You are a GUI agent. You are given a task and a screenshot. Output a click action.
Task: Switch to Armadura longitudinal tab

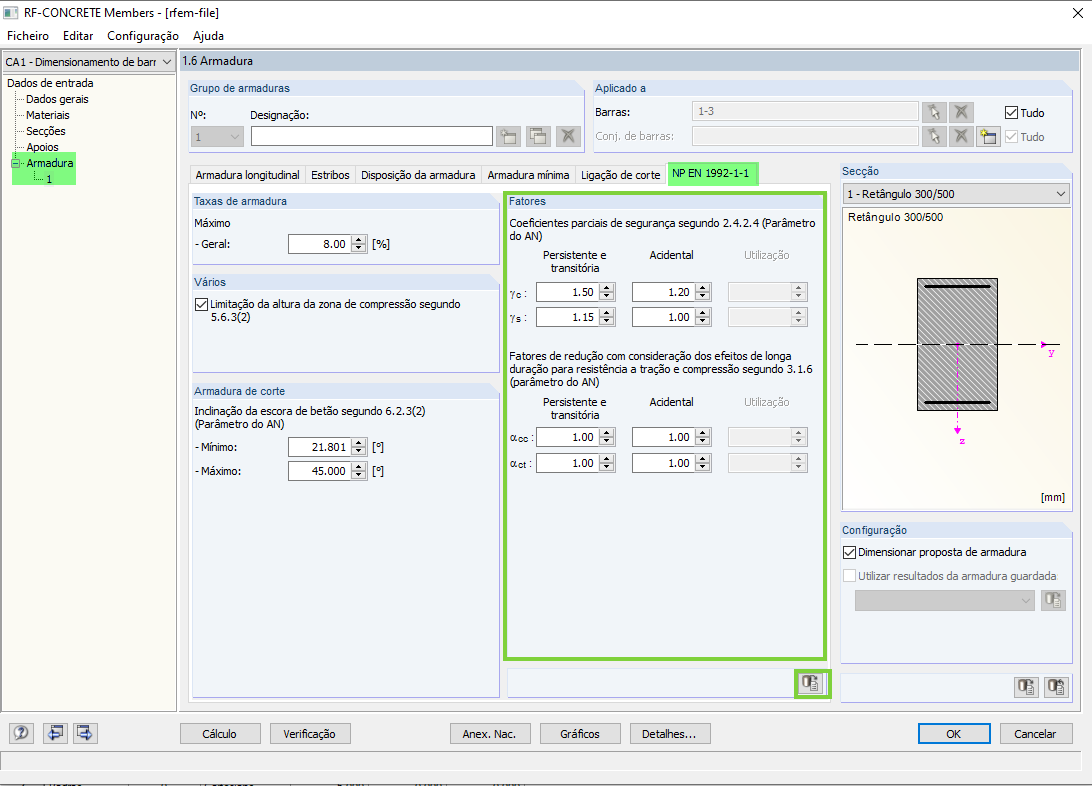247,175
